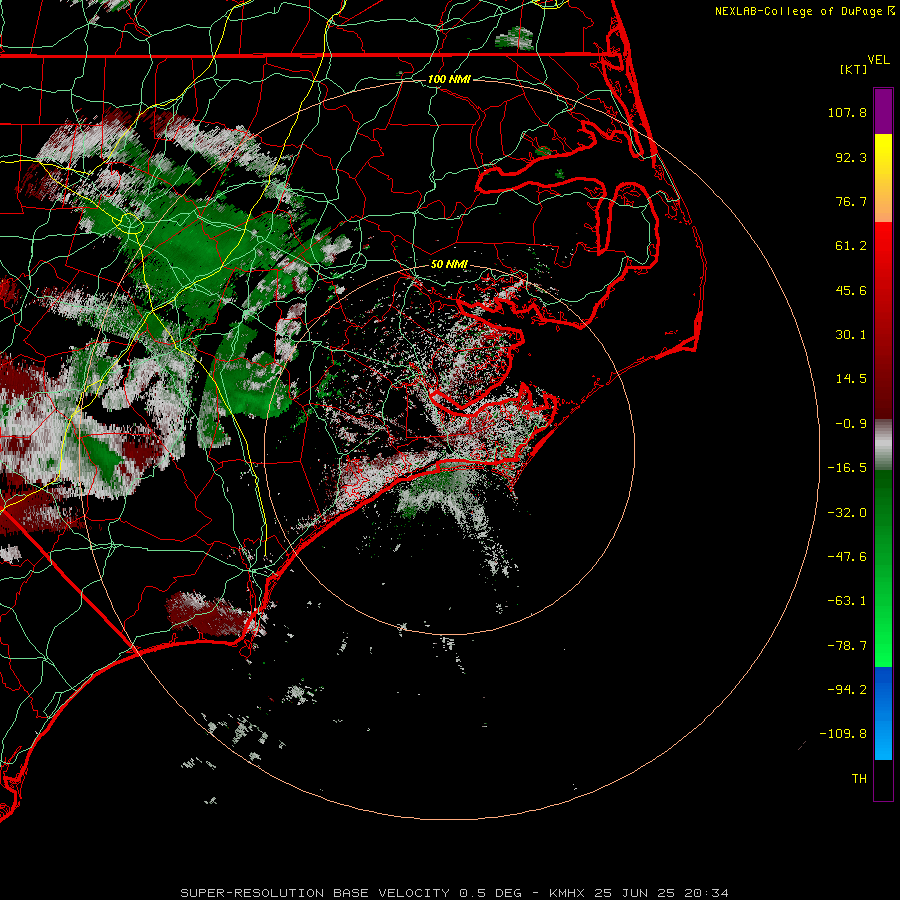Click the 50 NMI range ring label
Viewport: 900px width, 900px height.
point(449,264)
